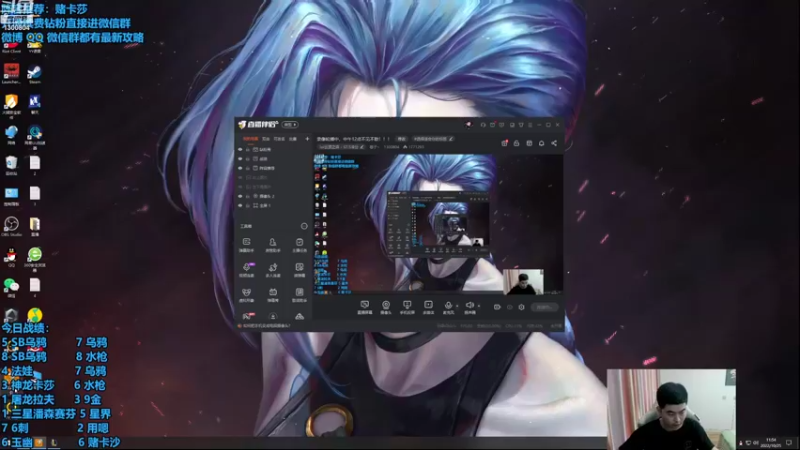The width and height of the screenshot is (800, 450).
Task: Open Riot Client desktop shortcut
Action: pos(11,47)
